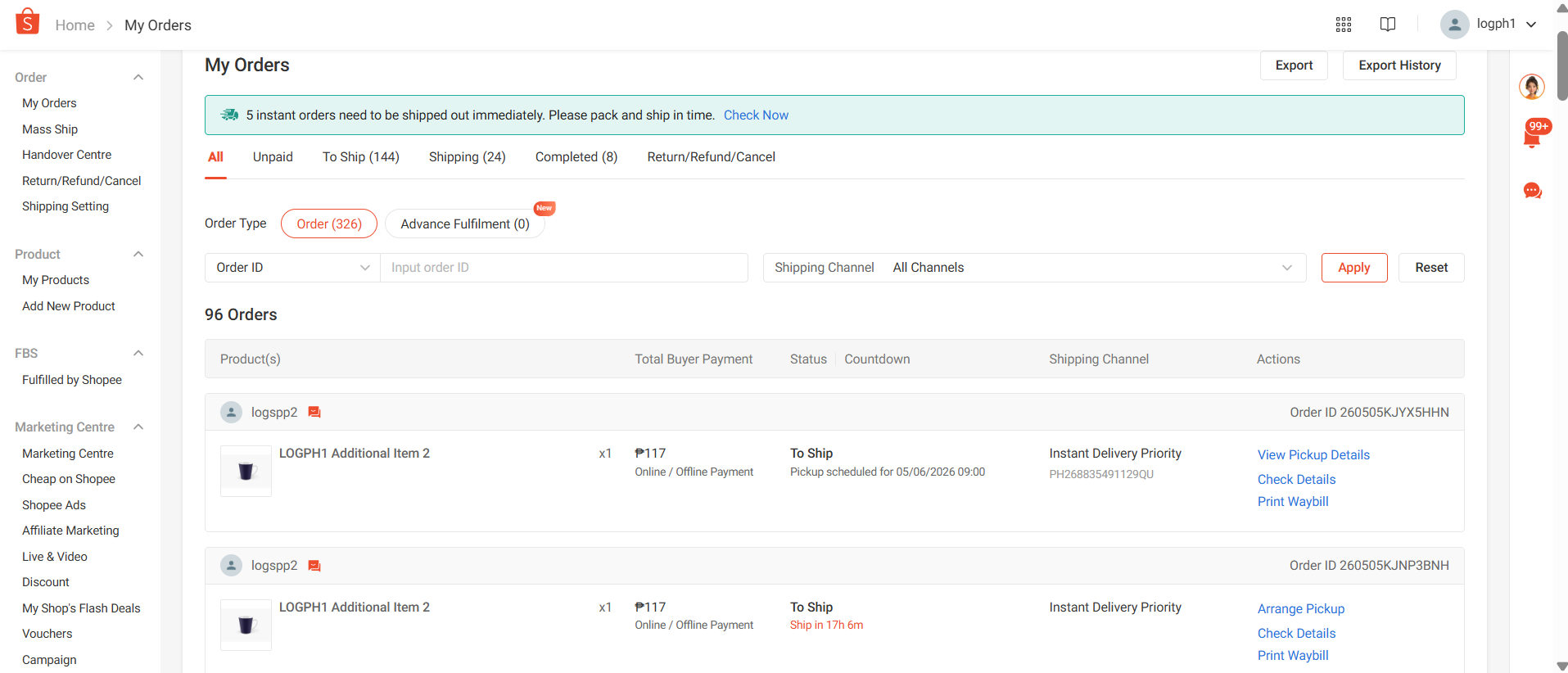Click the Export button
Viewport: 1568px width, 673px height.
pos(1294,65)
